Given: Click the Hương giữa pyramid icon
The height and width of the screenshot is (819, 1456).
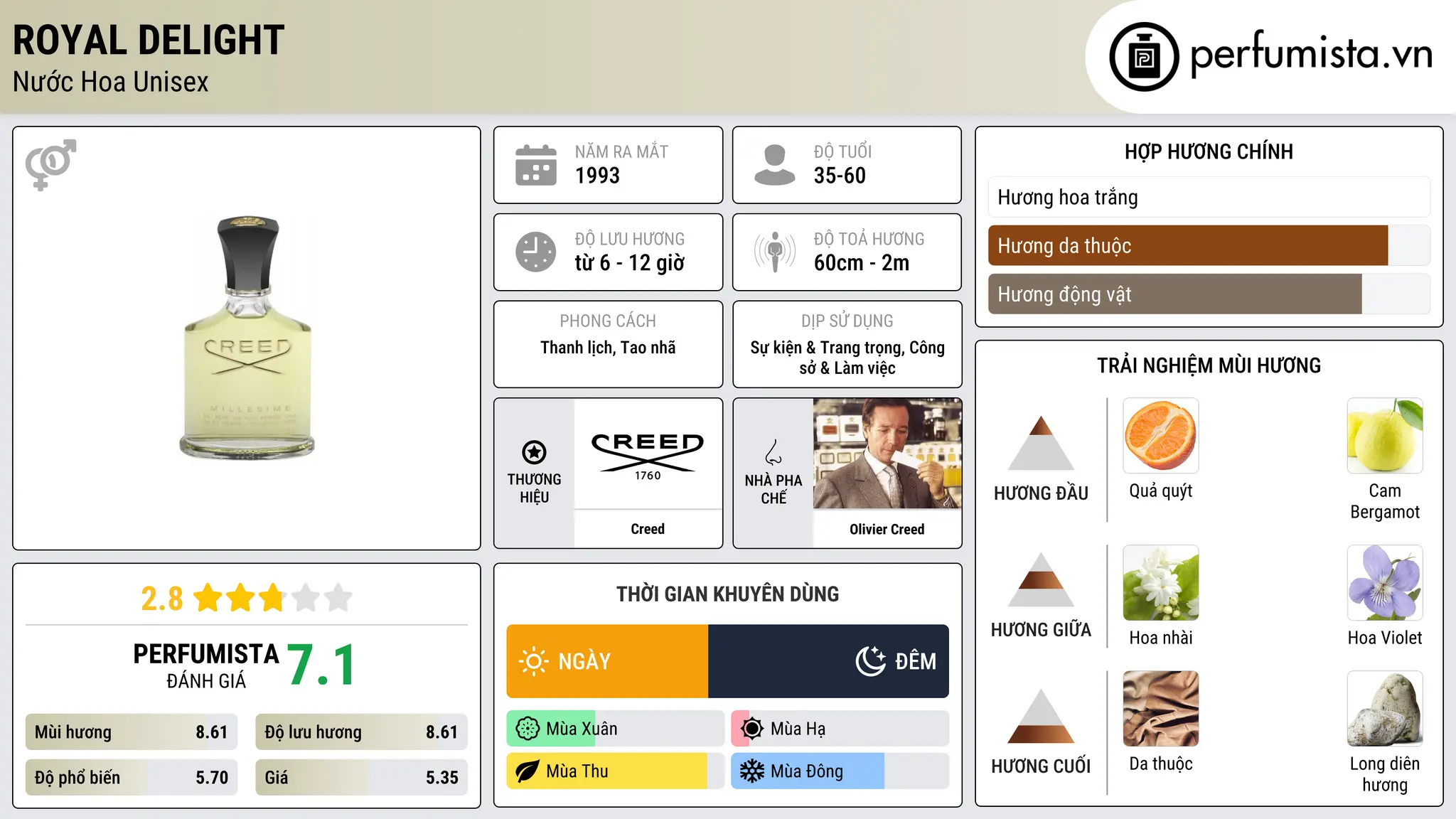Looking at the screenshot, I should [x=1041, y=579].
